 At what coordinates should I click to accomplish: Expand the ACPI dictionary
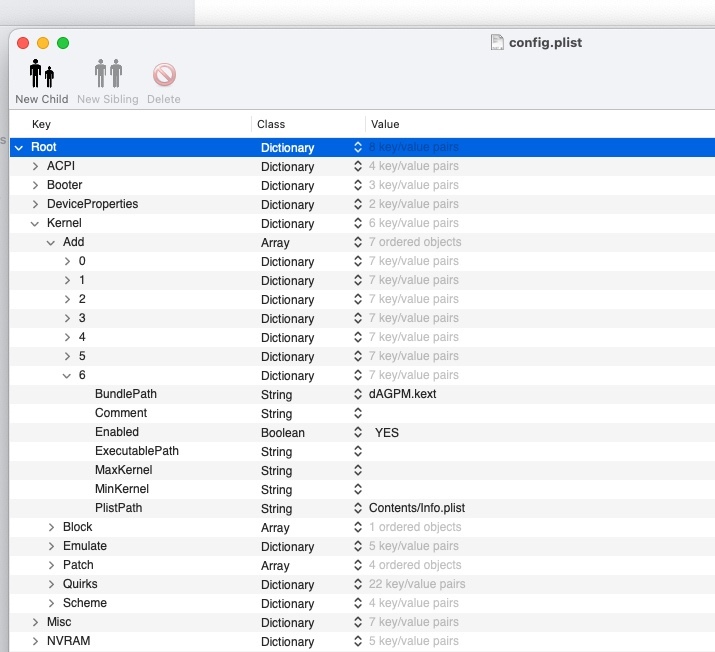click(35, 167)
